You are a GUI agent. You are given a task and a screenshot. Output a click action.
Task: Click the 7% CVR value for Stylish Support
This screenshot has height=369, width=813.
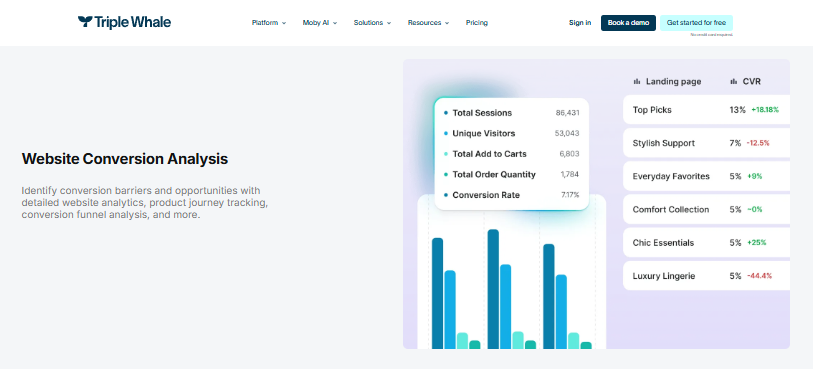click(735, 143)
